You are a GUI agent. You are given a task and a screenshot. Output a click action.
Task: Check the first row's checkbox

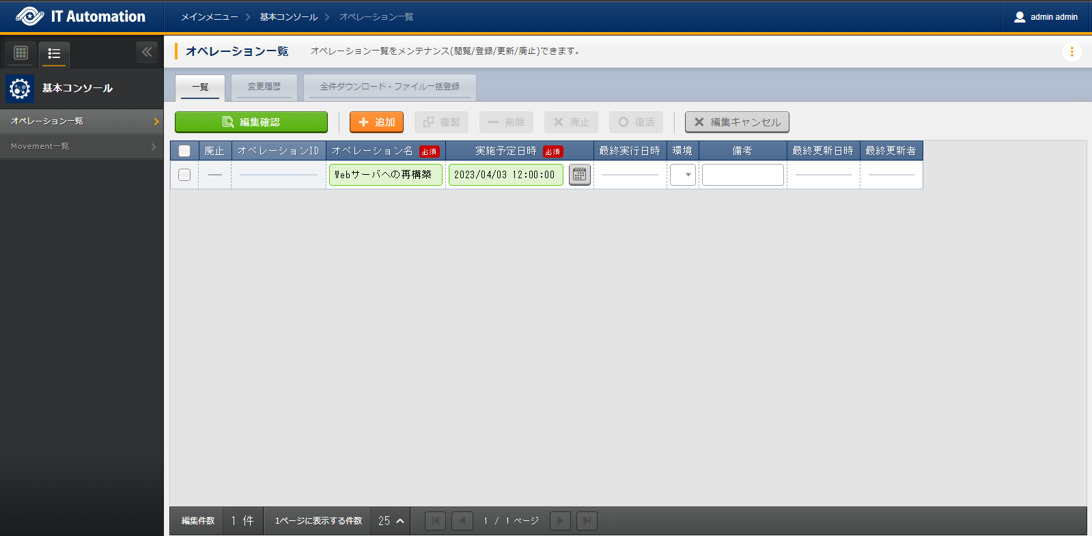[x=184, y=175]
